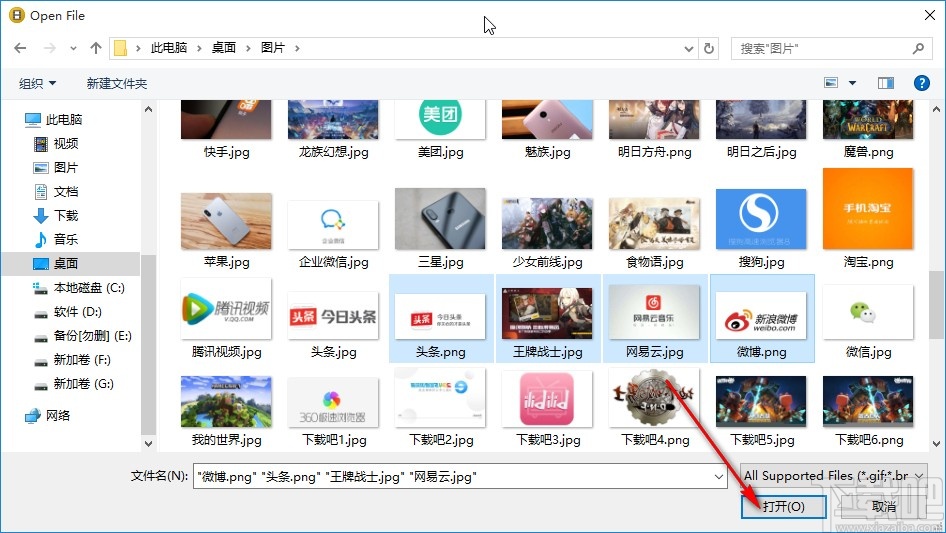Select 此电脑 in the address breadcrumb

(169, 48)
